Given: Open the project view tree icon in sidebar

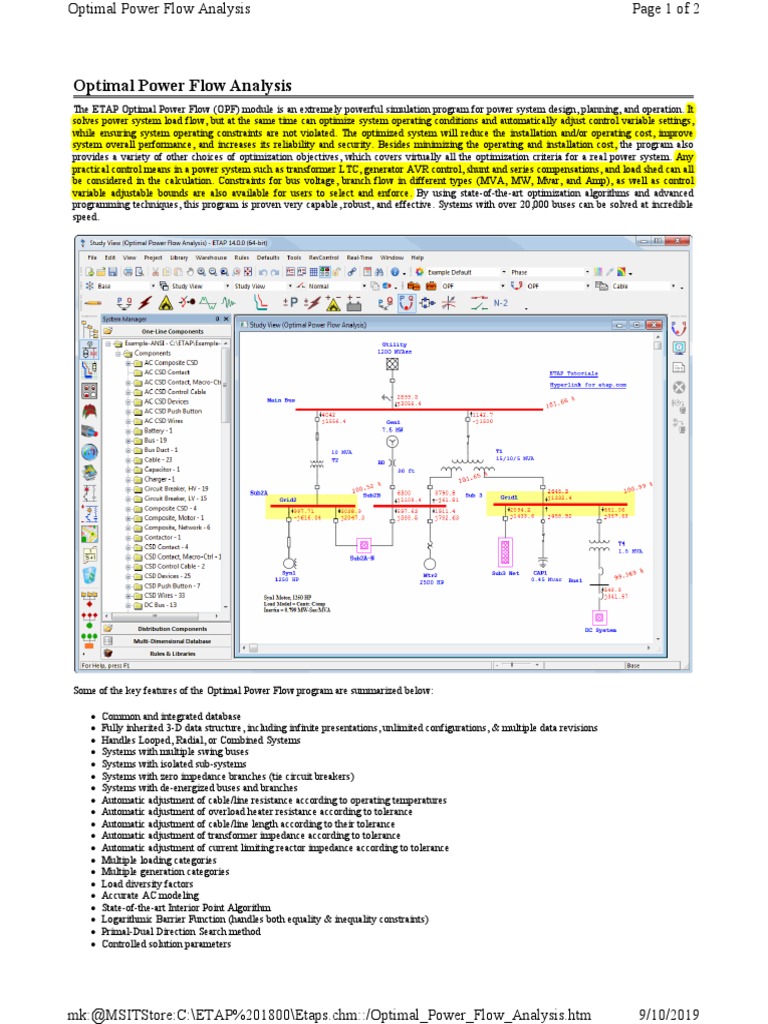Looking at the screenshot, I should [x=89, y=329].
